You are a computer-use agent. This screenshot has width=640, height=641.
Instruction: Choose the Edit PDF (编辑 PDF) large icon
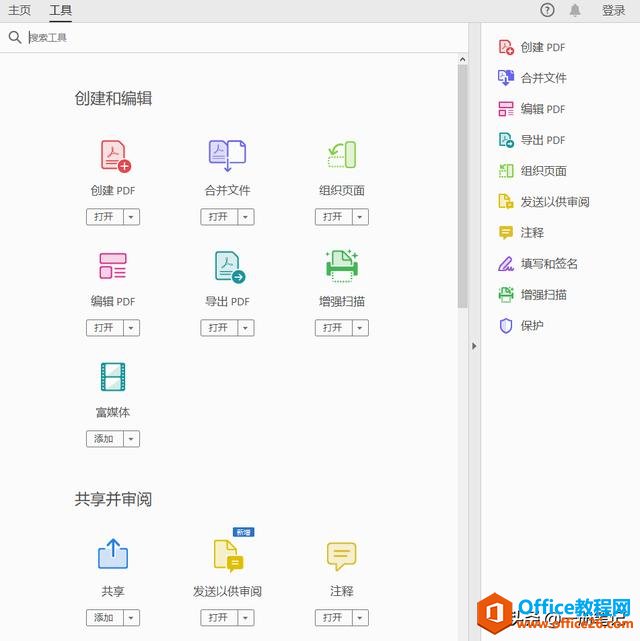pos(113,266)
